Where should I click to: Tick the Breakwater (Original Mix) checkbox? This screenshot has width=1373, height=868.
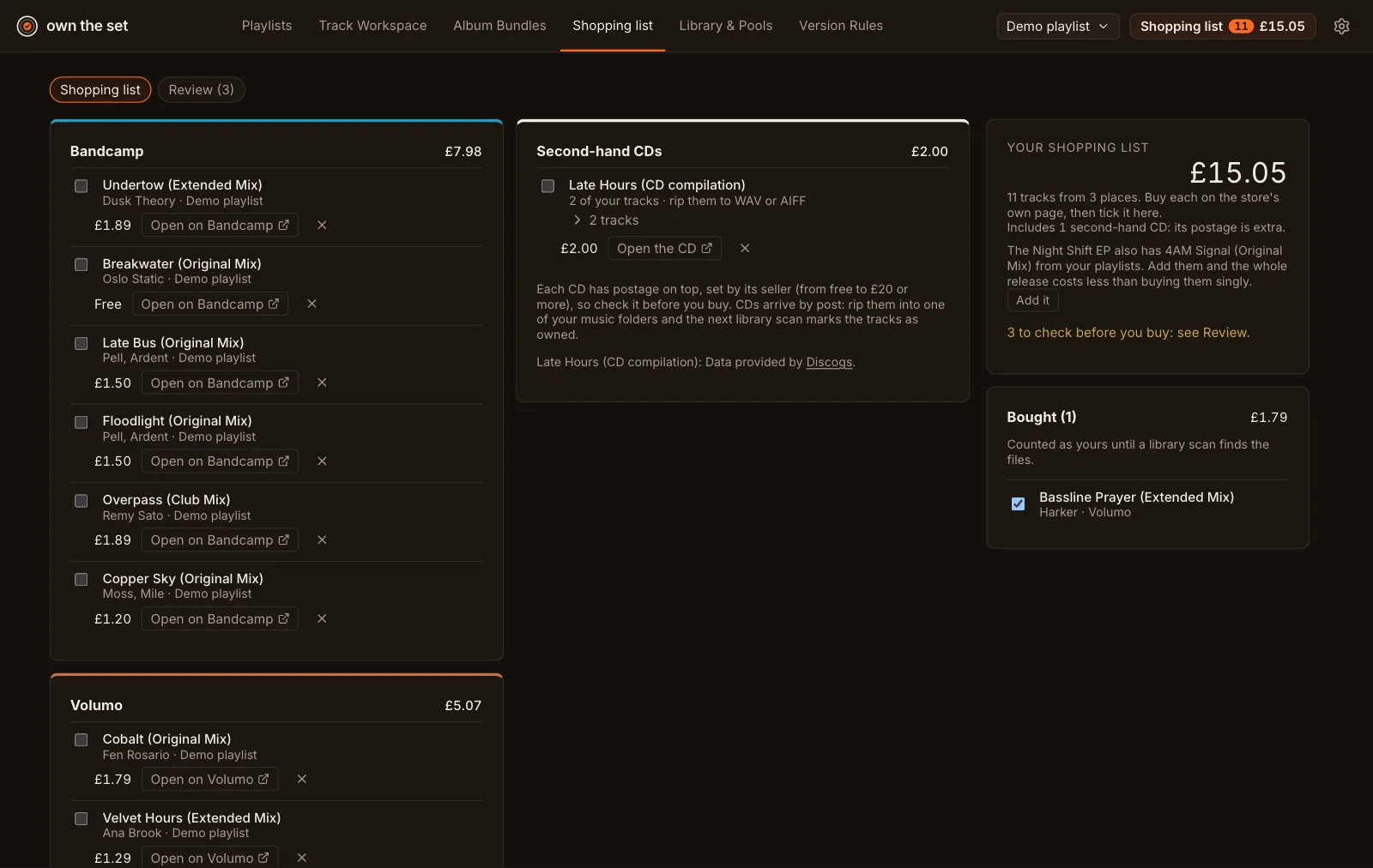tap(82, 265)
